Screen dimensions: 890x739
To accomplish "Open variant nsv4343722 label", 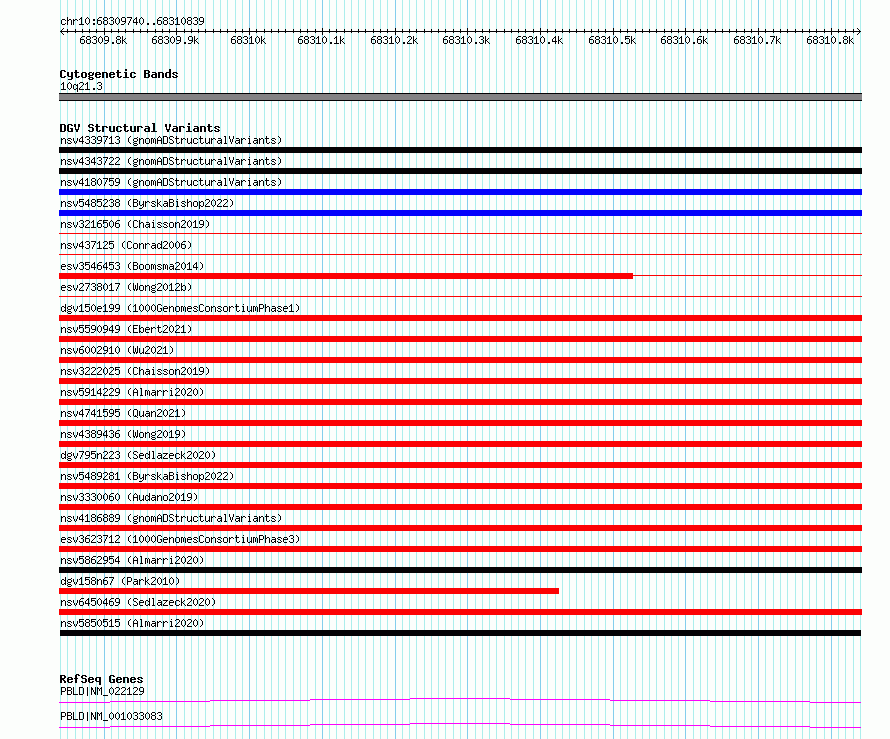I will pos(171,161).
